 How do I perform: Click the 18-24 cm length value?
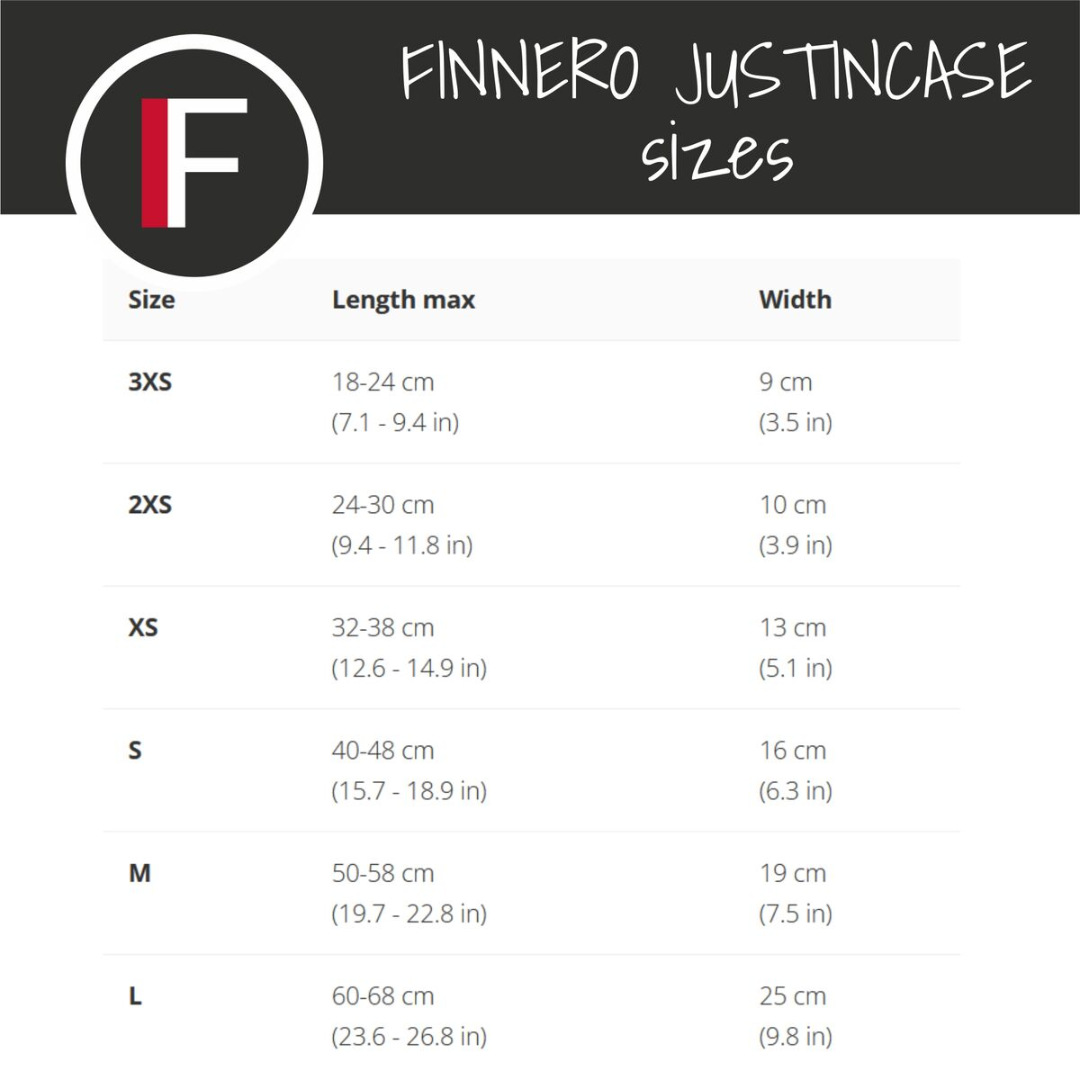click(x=383, y=382)
